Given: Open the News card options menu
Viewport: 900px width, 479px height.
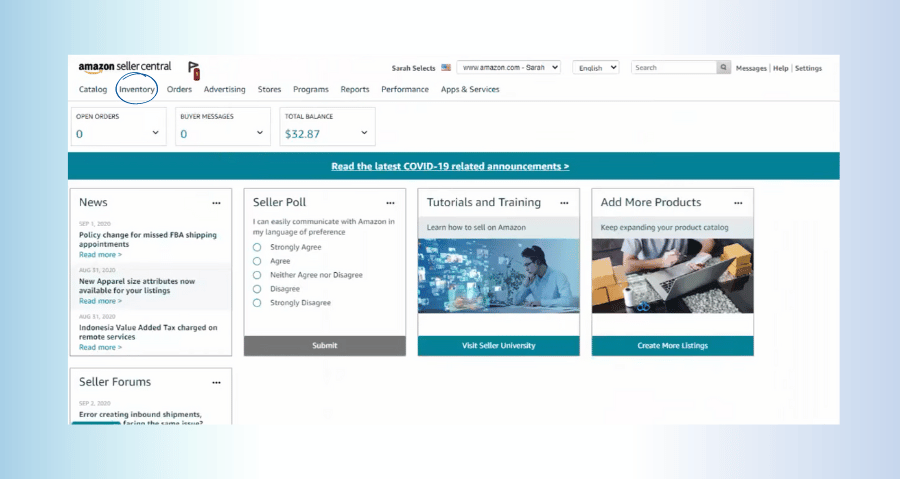Looking at the screenshot, I should [x=216, y=203].
